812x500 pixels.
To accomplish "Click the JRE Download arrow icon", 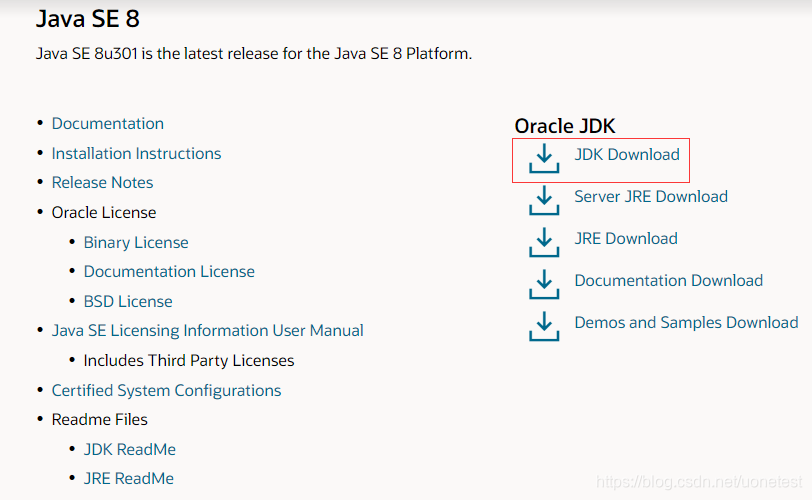I will pyautogui.click(x=544, y=242).
